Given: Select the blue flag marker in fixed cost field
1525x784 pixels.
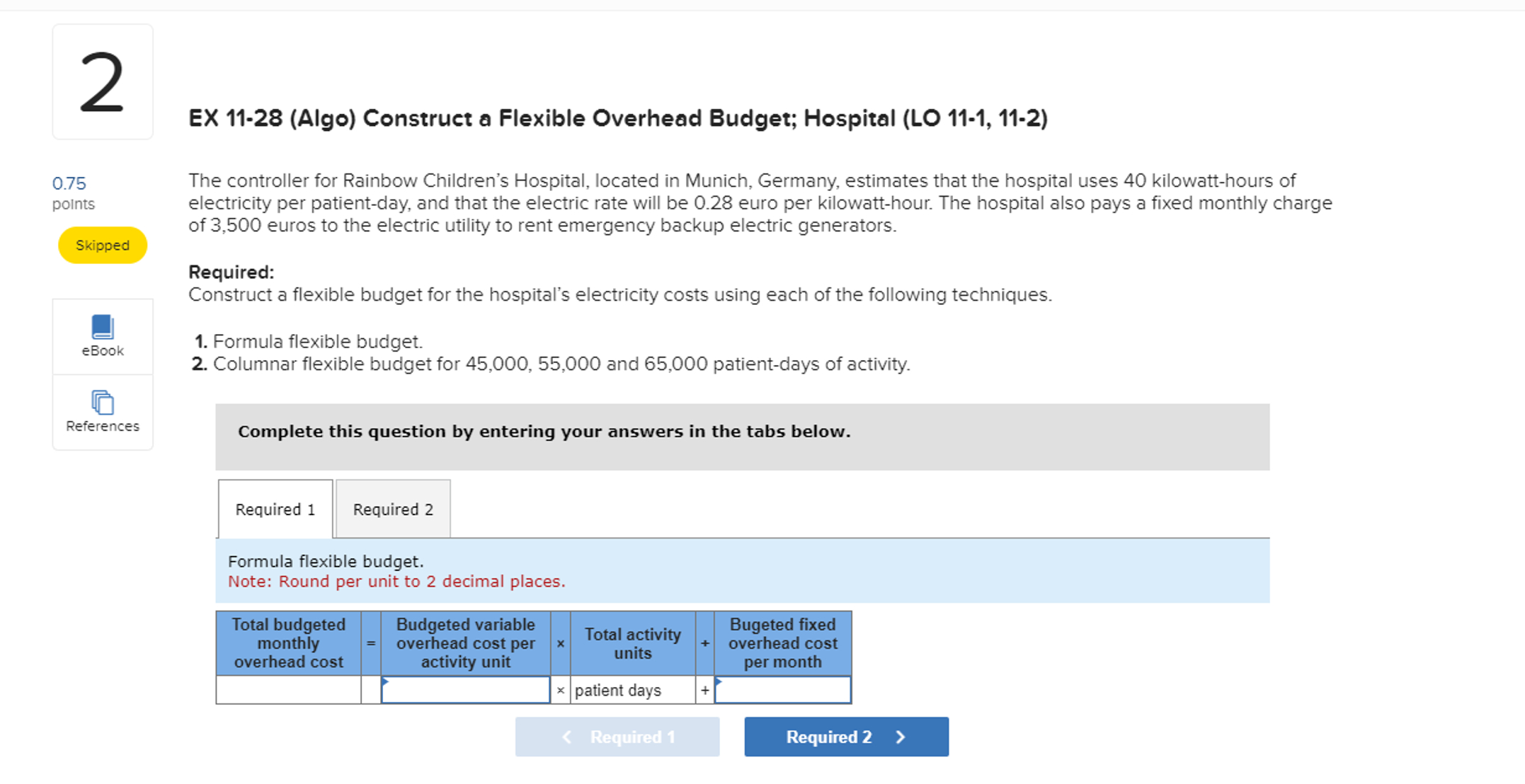Looking at the screenshot, I should [718, 681].
